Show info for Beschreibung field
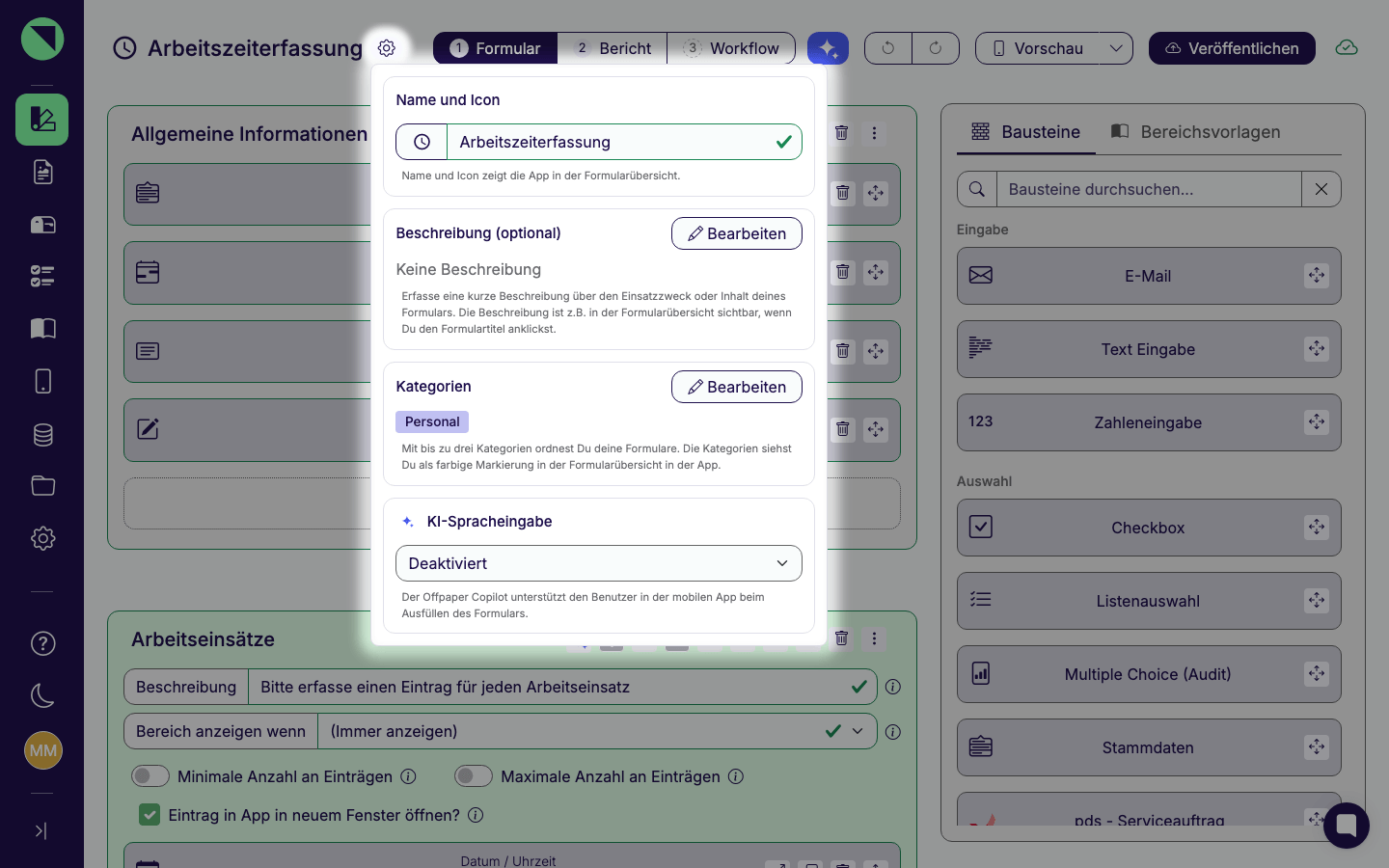Image resolution: width=1389 pixels, height=868 pixels. click(893, 687)
